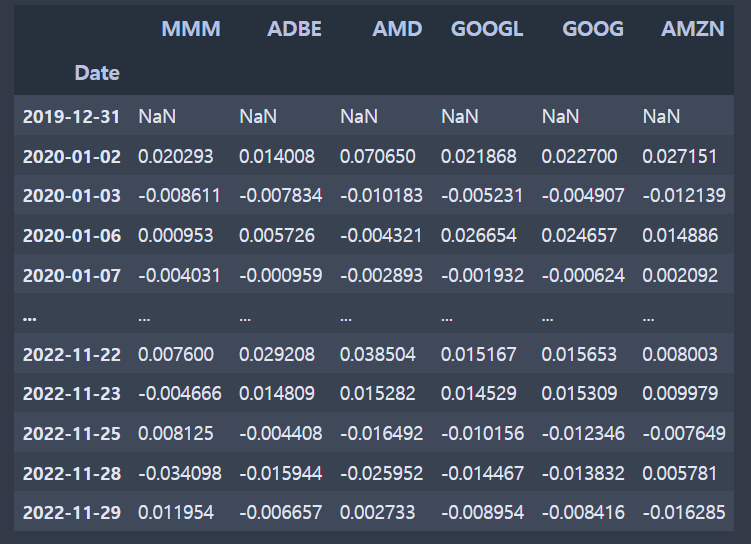Click cell value 0.015653

[579, 354]
